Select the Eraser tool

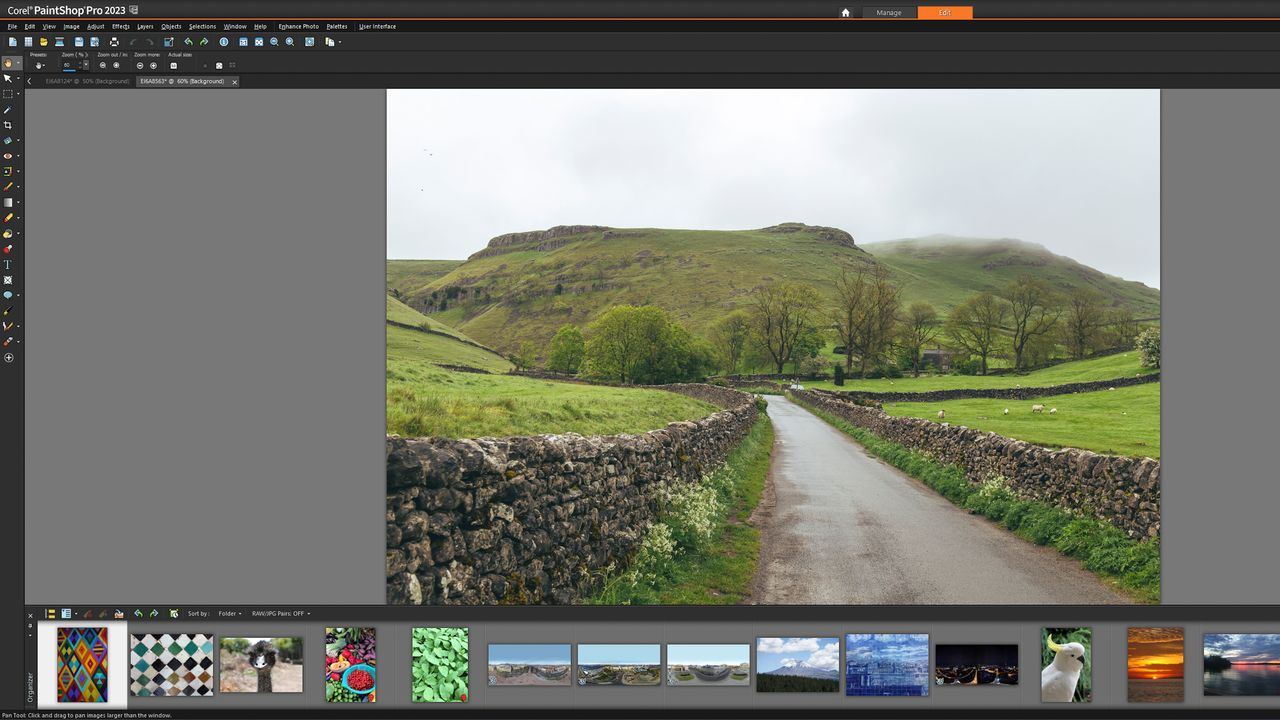point(8,218)
